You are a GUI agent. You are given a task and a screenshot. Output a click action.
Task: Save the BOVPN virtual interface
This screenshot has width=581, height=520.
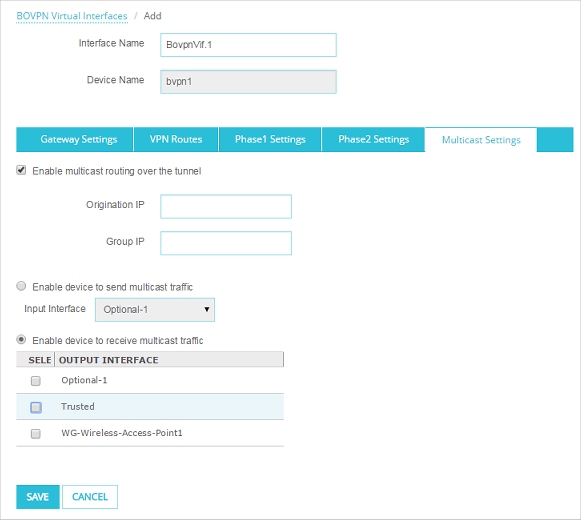(38, 497)
